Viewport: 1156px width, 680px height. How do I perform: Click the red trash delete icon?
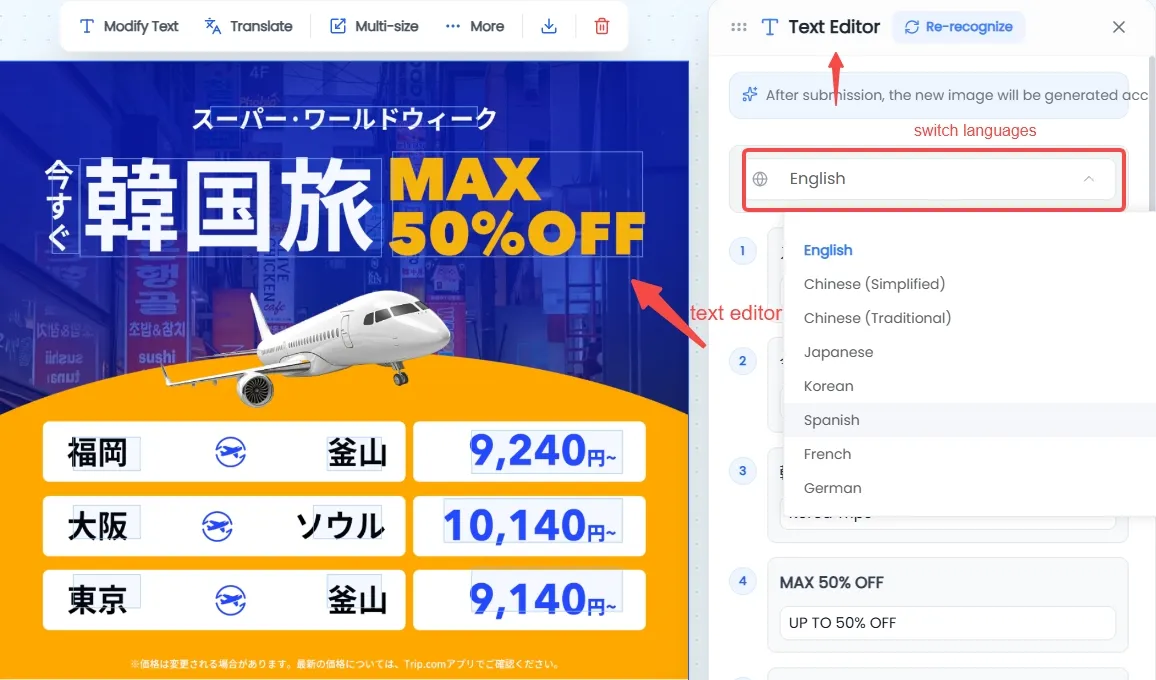pos(602,27)
